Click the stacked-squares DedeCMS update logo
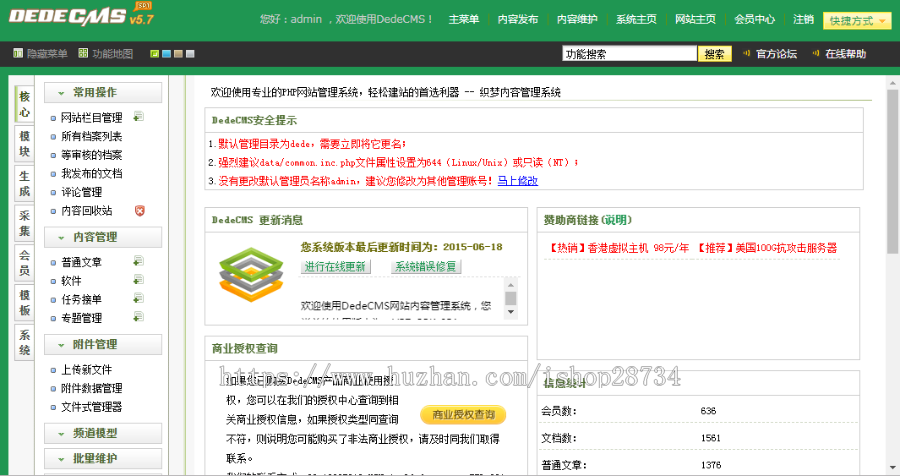 [251, 274]
